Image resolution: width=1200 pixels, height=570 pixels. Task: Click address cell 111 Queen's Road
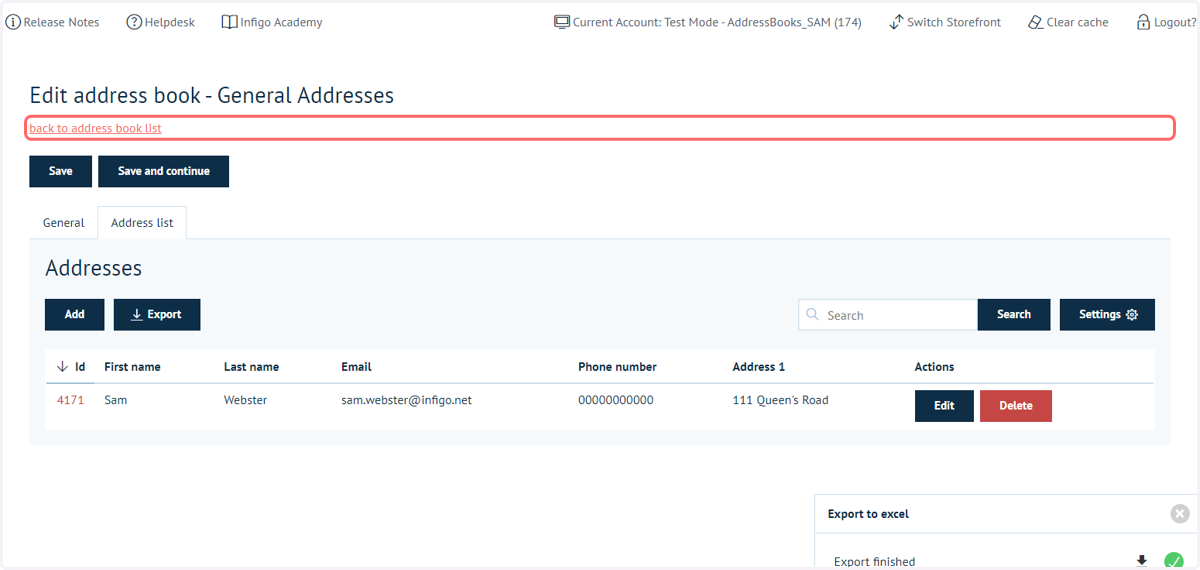pyautogui.click(x=780, y=400)
